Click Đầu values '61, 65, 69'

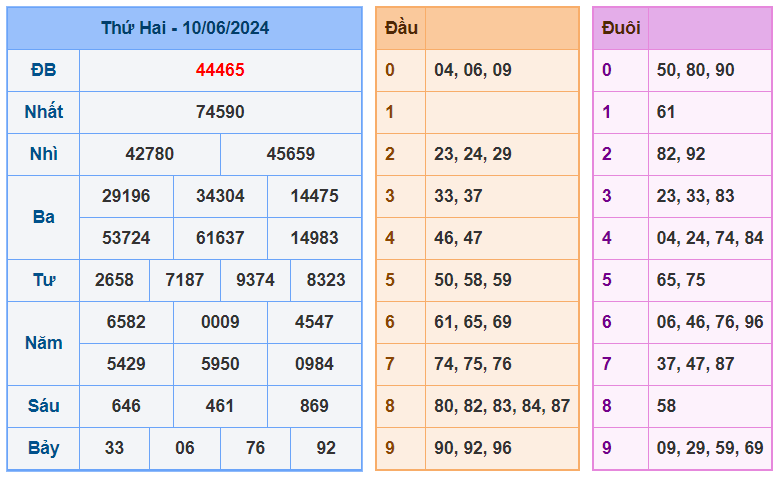473,322
